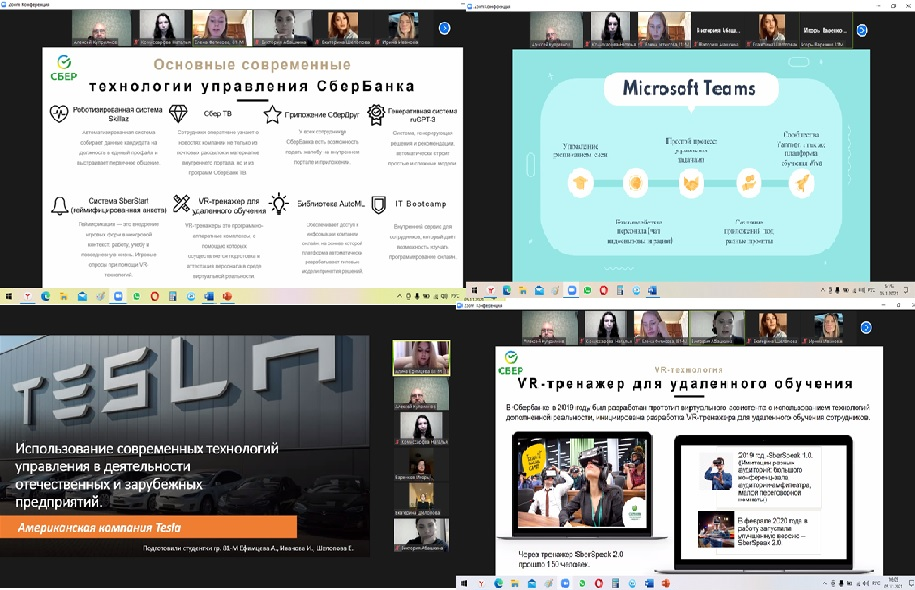The height and width of the screenshot is (590, 915).
Task: Click the diamond icon next to Сбер ТВ
Action: (178, 114)
